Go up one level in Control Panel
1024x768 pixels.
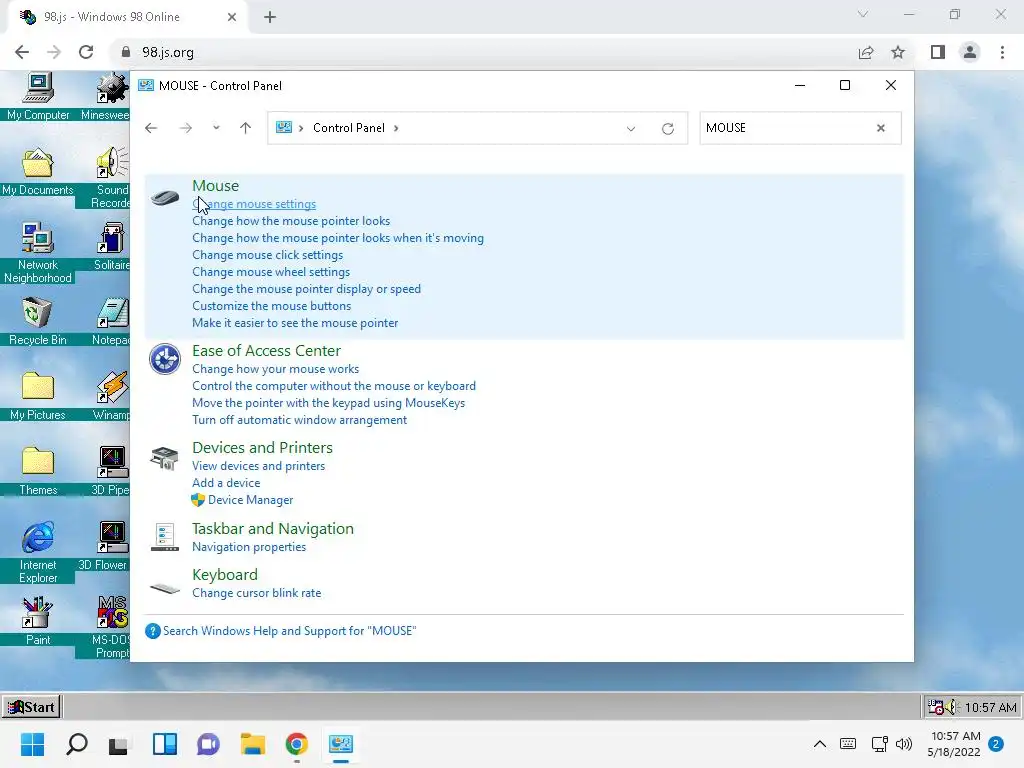pos(246,128)
